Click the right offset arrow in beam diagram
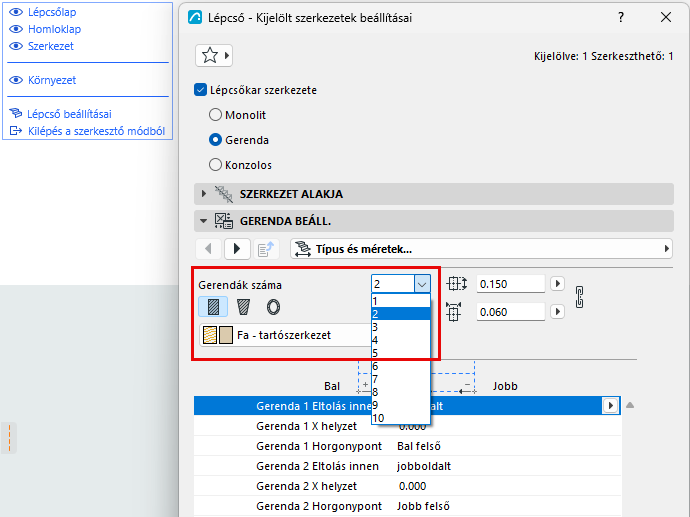This screenshot has width=690, height=517. coord(467,389)
